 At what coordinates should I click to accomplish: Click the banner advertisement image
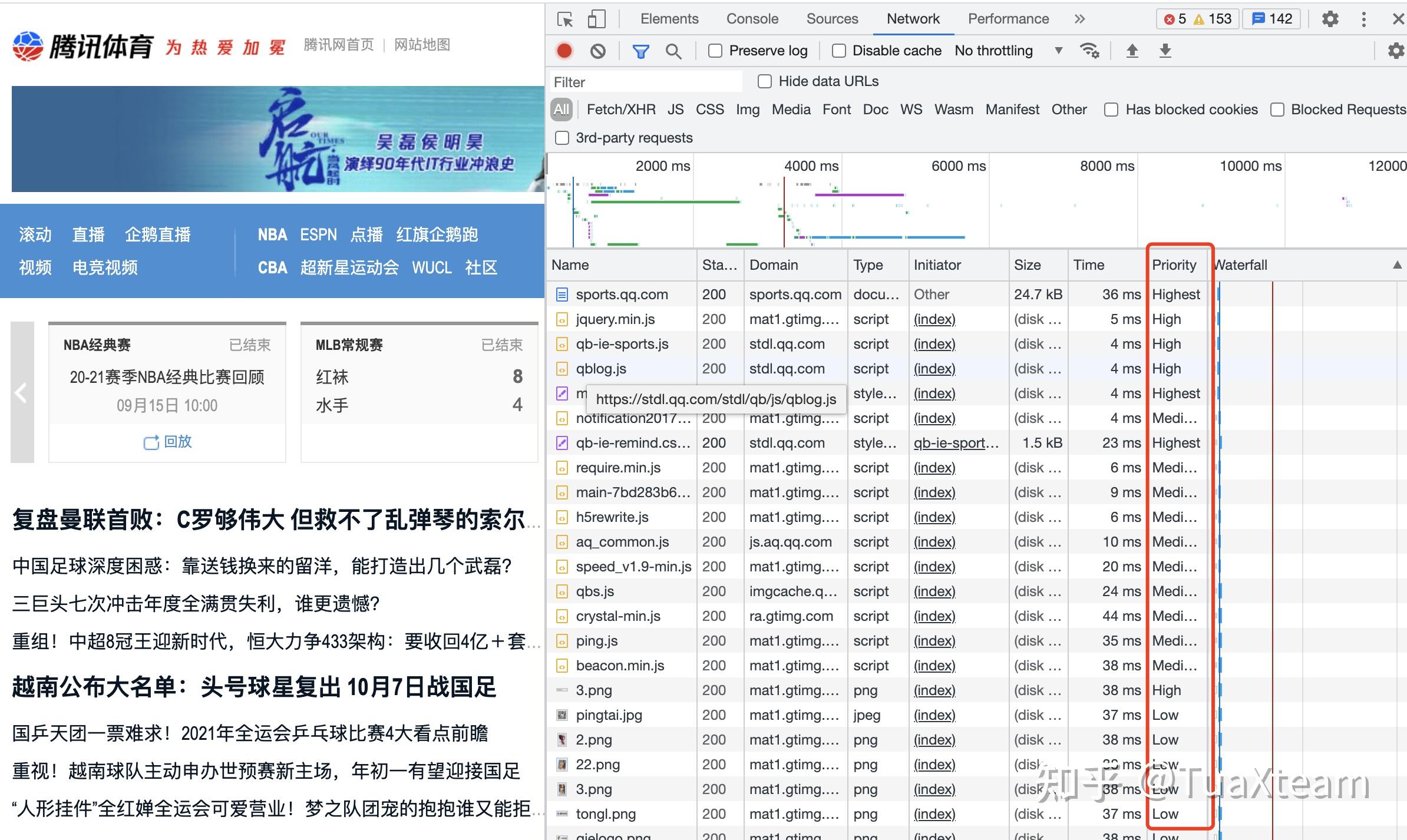click(278, 139)
